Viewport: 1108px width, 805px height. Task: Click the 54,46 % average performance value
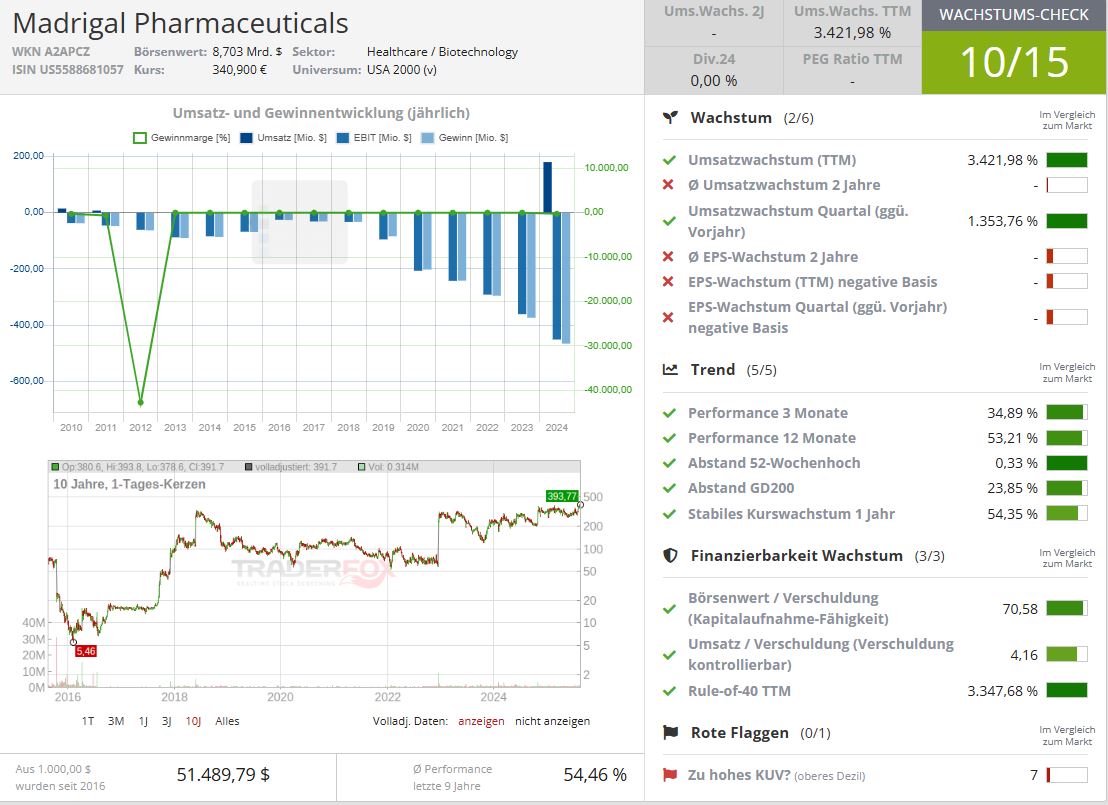tap(595, 775)
